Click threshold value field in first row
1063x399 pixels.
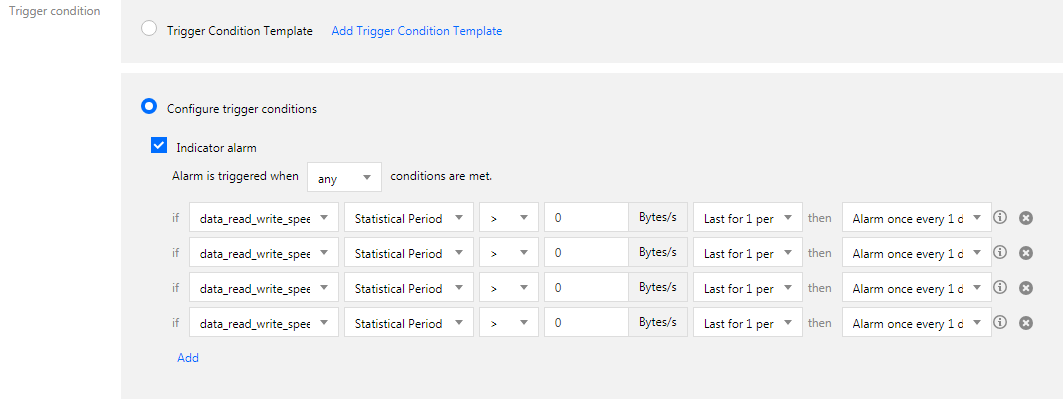tap(586, 218)
